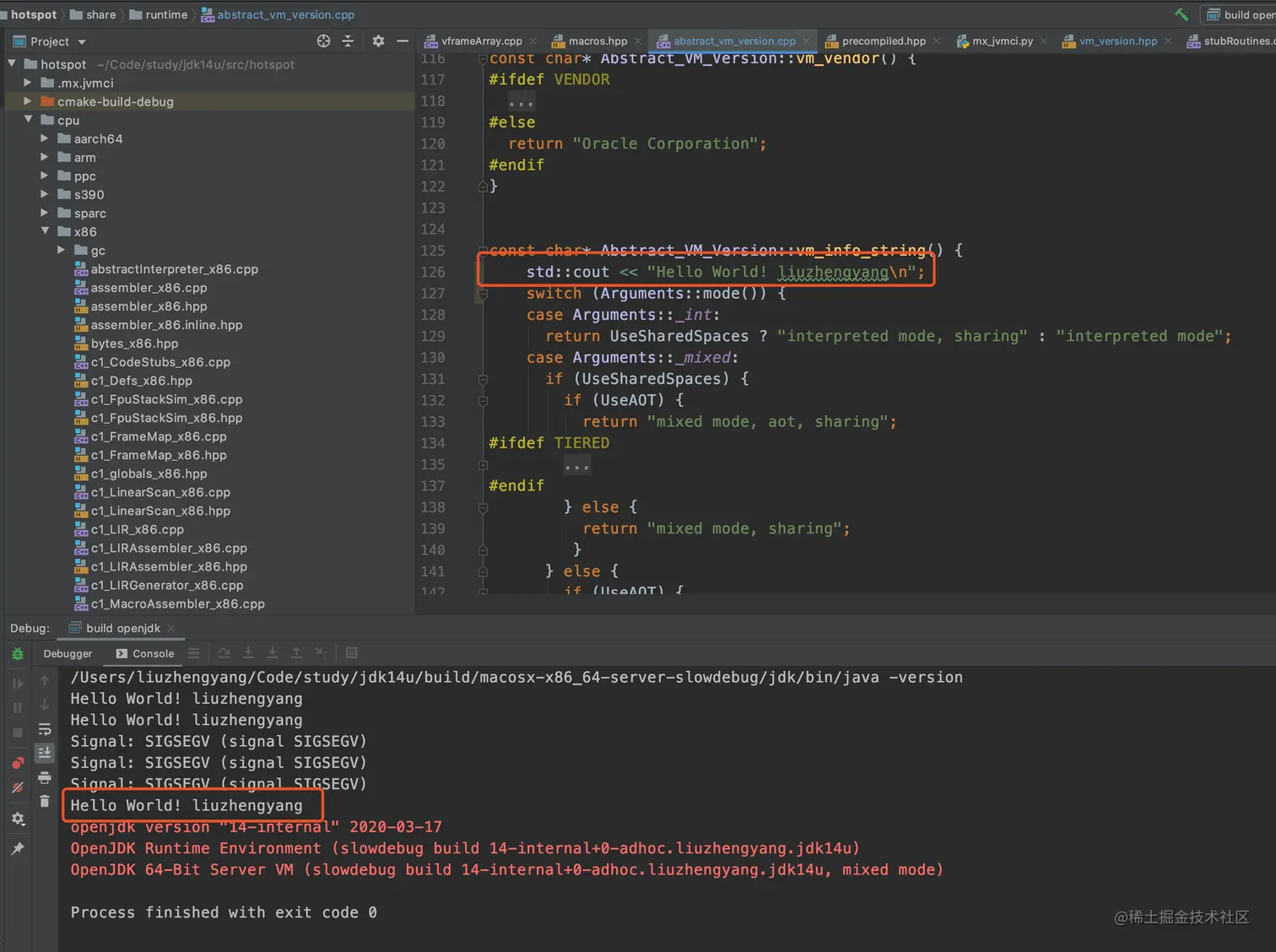
Task: Open Project panel settings gear
Action: point(378,41)
